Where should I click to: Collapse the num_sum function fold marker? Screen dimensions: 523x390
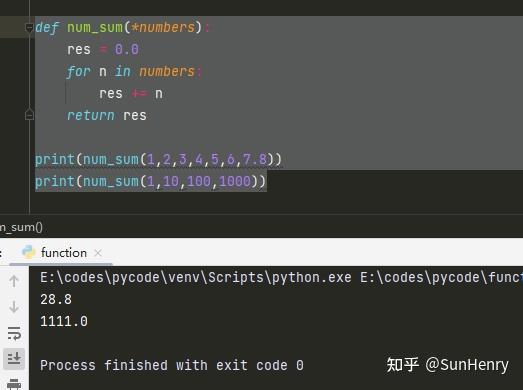click(x=29, y=27)
